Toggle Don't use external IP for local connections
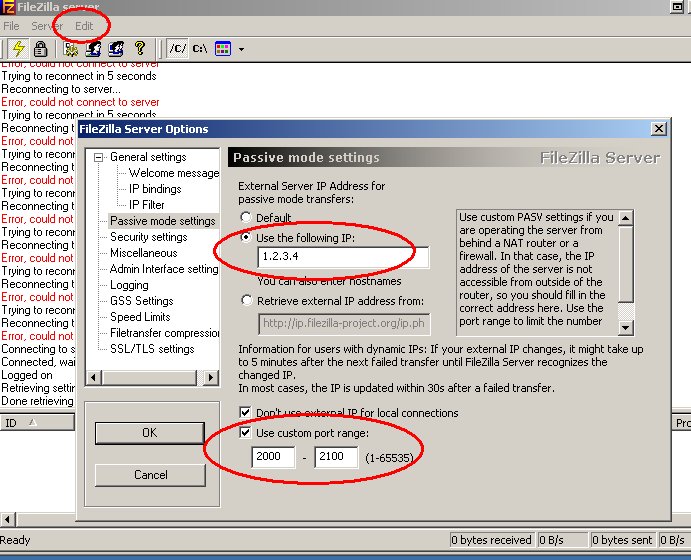The image size is (691, 560). (x=245, y=412)
